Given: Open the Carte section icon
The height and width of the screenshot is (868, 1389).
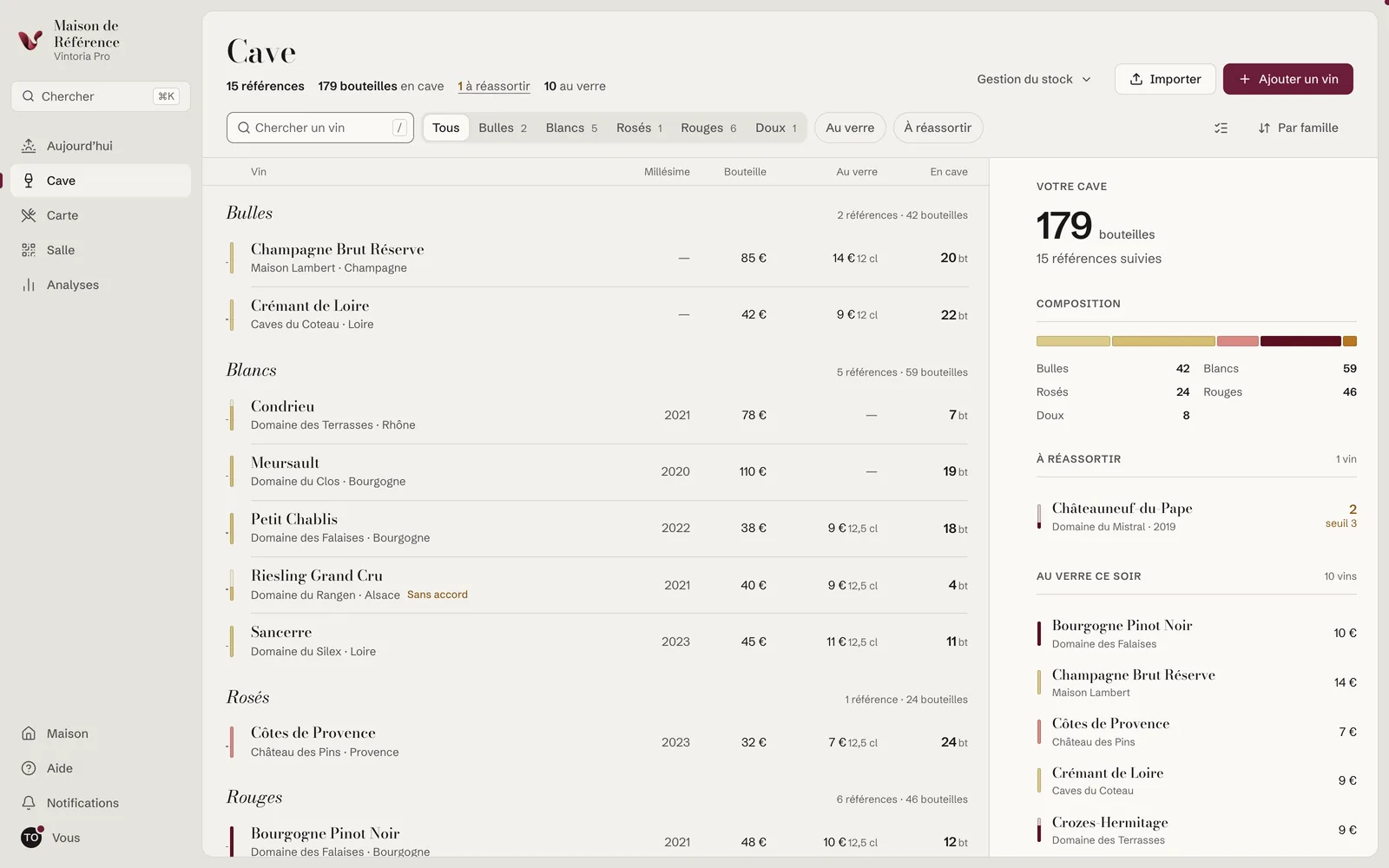Looking at the screenshot, I should (x=29, y=215).
